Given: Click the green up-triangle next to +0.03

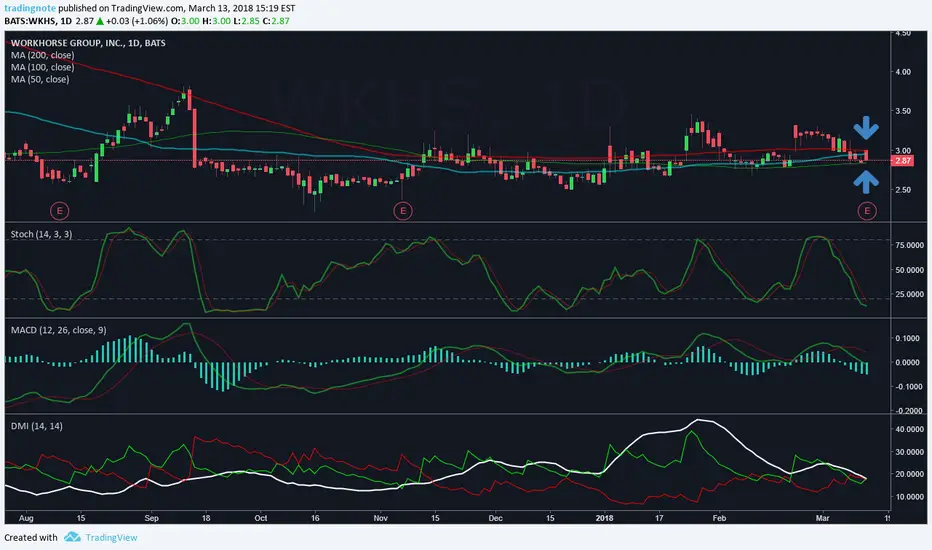Looking at the screenshot, I should (100, 21).
